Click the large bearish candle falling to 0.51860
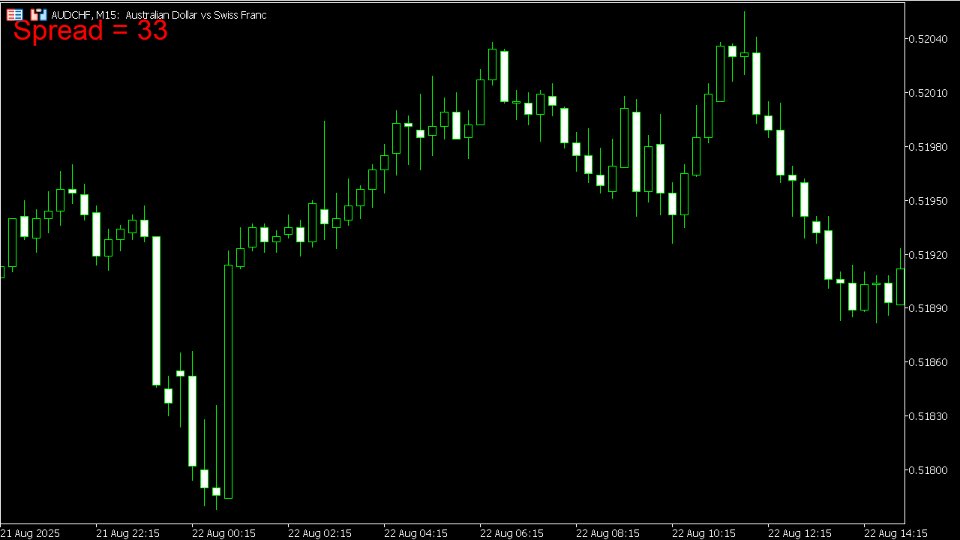This screenshot has width=960, height=540. (x=156, y=311)
